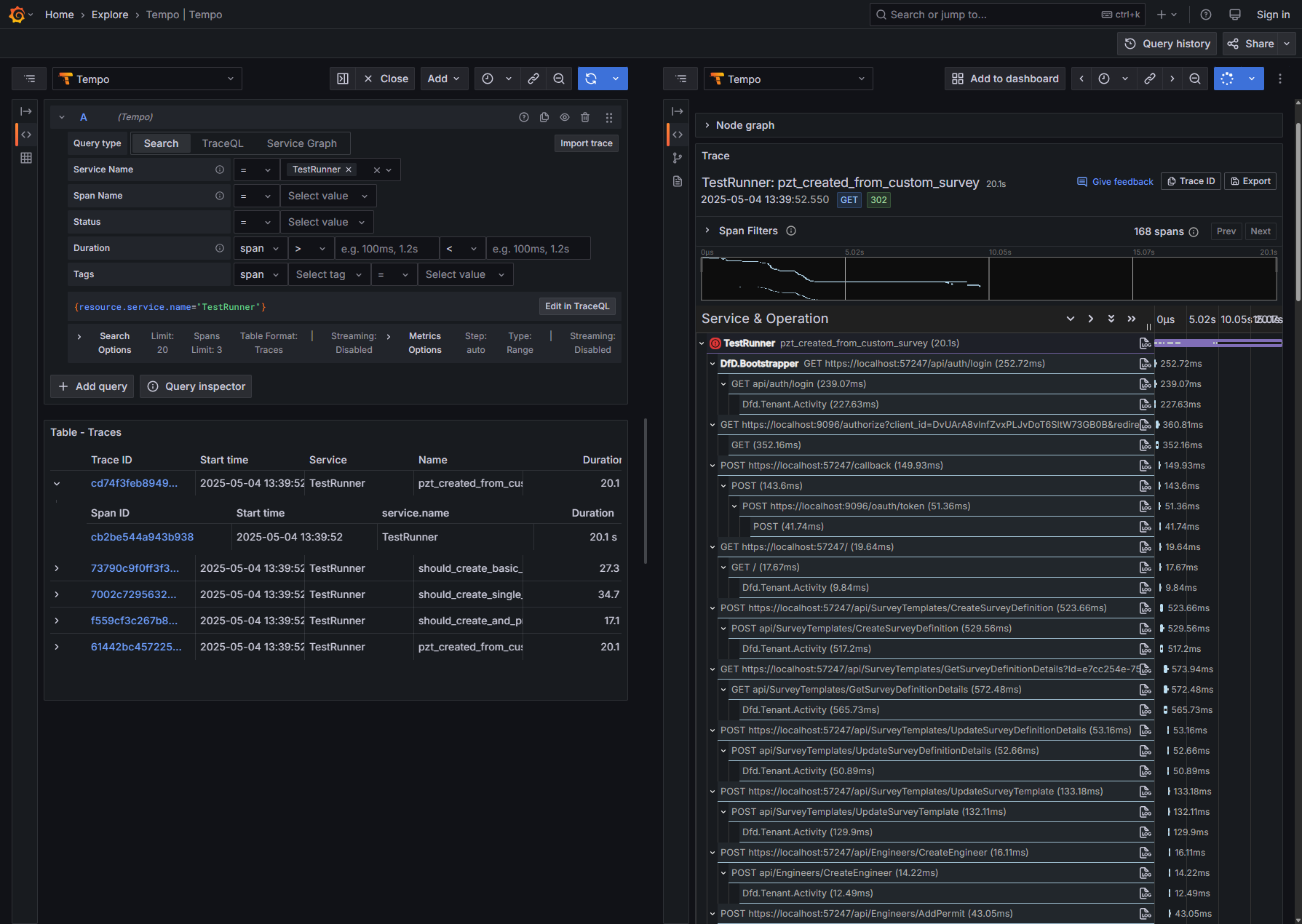Open the left pane time picker clock
Viewport: 1302px width, 924px height.
tap(488, 79)
